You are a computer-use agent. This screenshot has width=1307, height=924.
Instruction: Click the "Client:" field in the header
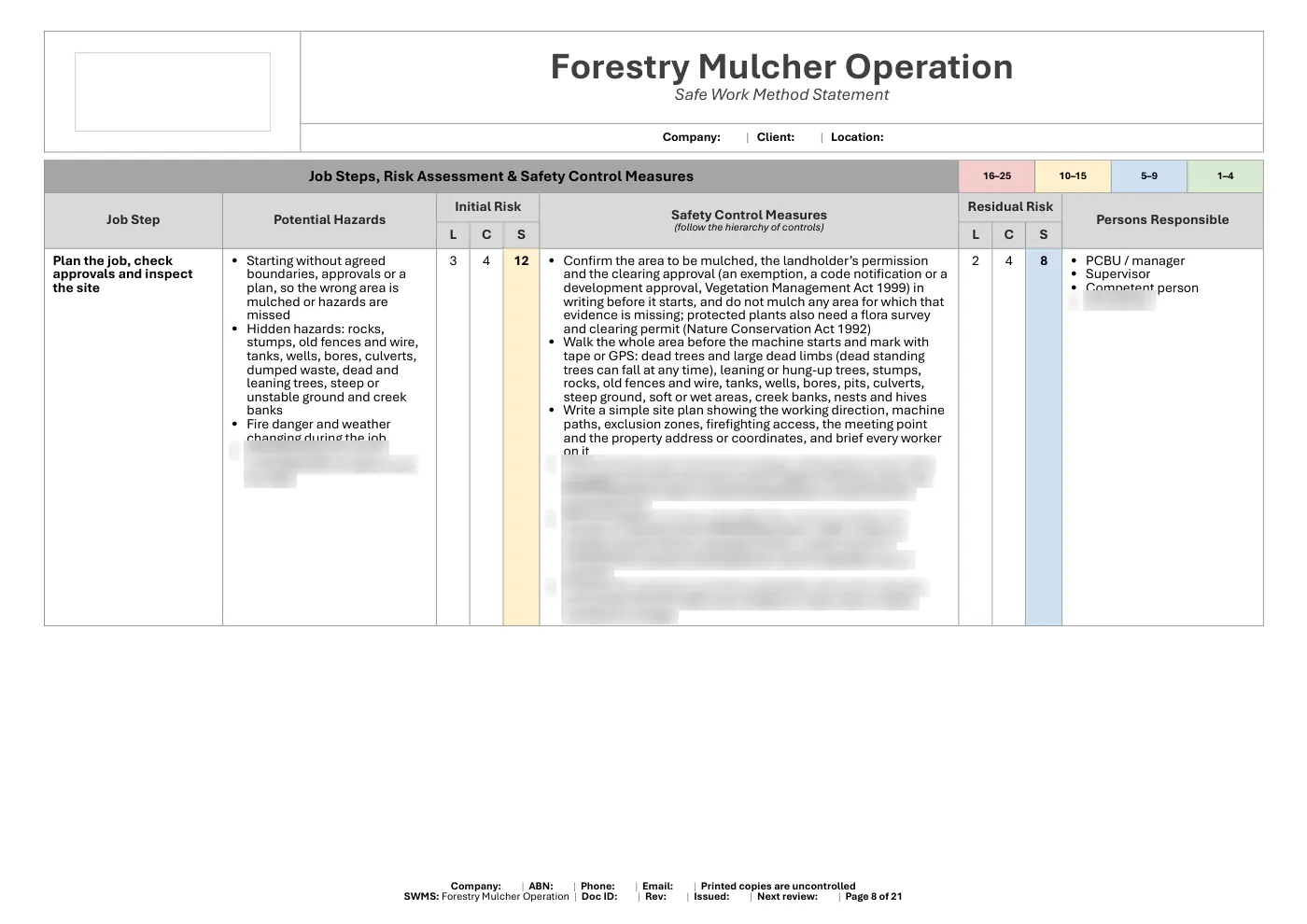tap(776, 137)
